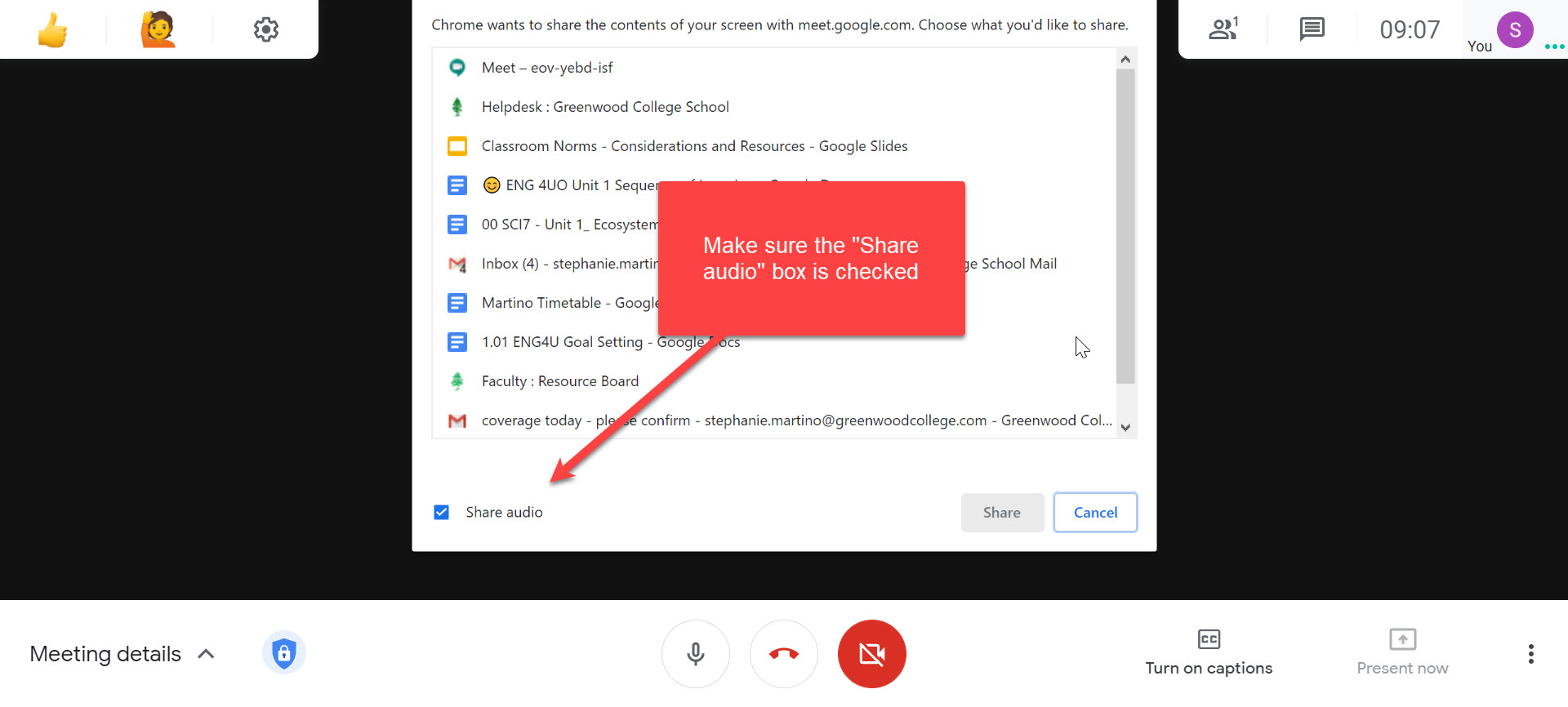
Task: Click the Gmail icon beside Inbox (4)
Action: click(457, 265)
